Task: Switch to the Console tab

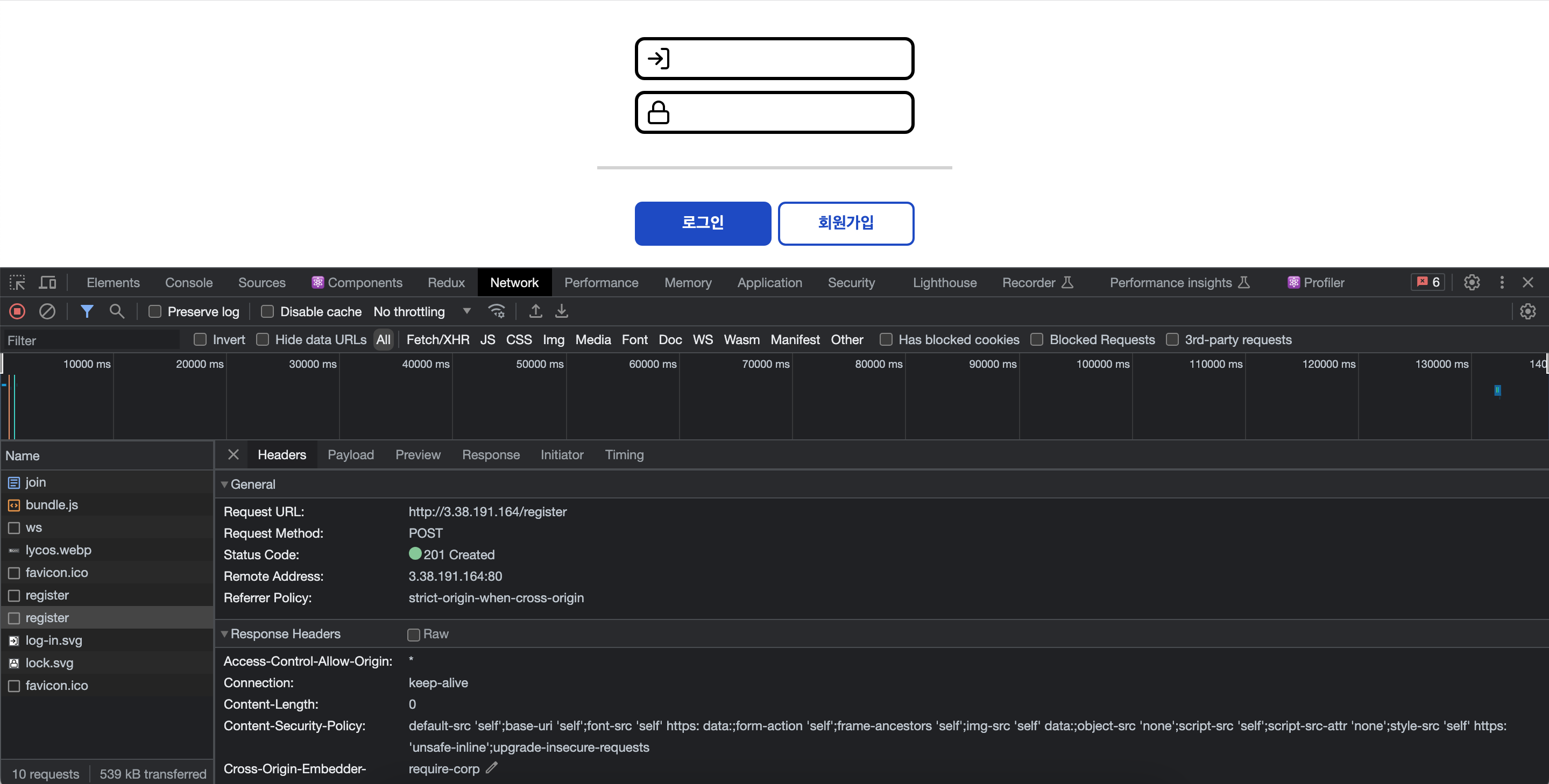Action: tap(189, 282)
